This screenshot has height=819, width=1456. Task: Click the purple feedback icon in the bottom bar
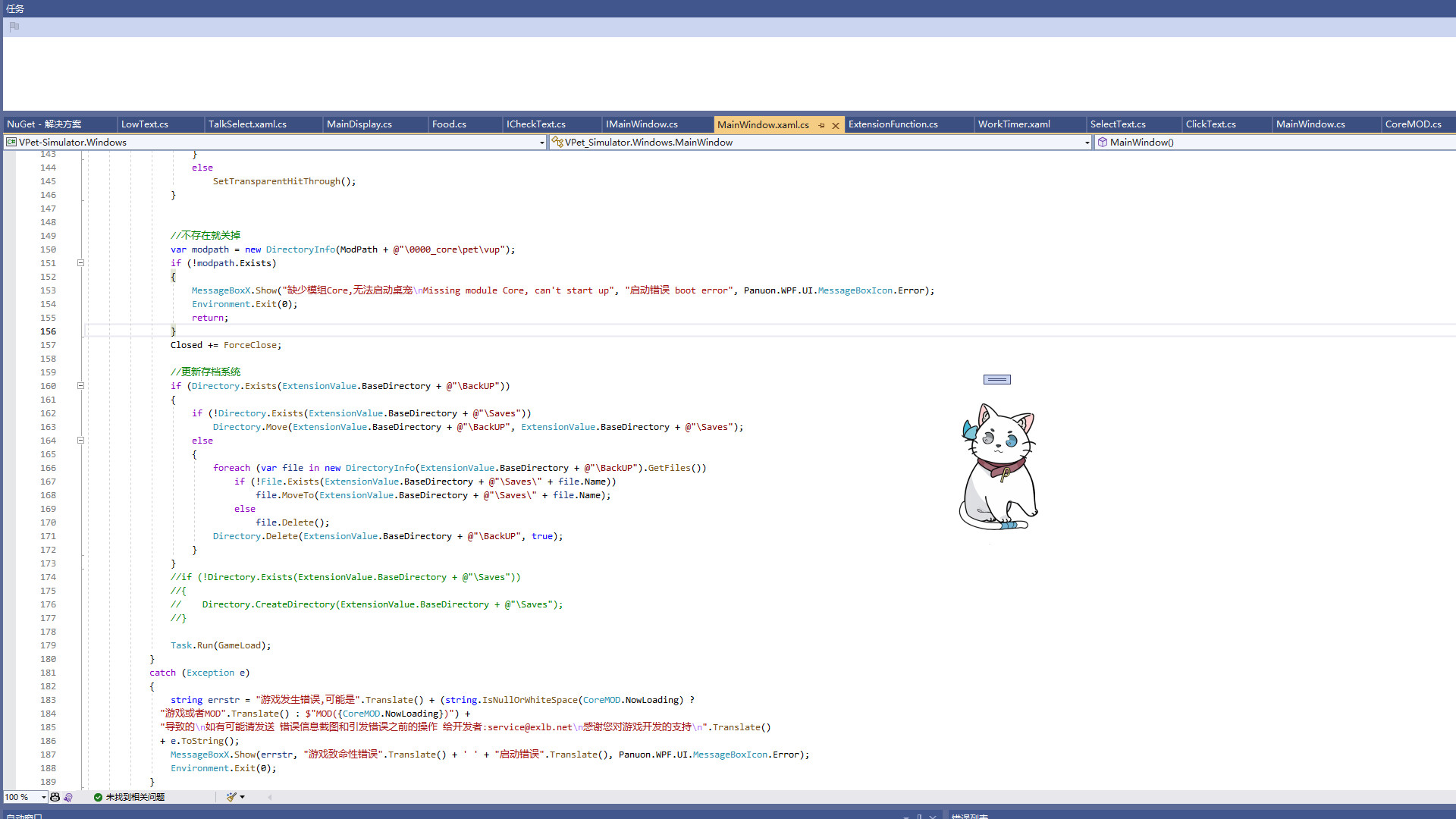(x=68, y=797)
